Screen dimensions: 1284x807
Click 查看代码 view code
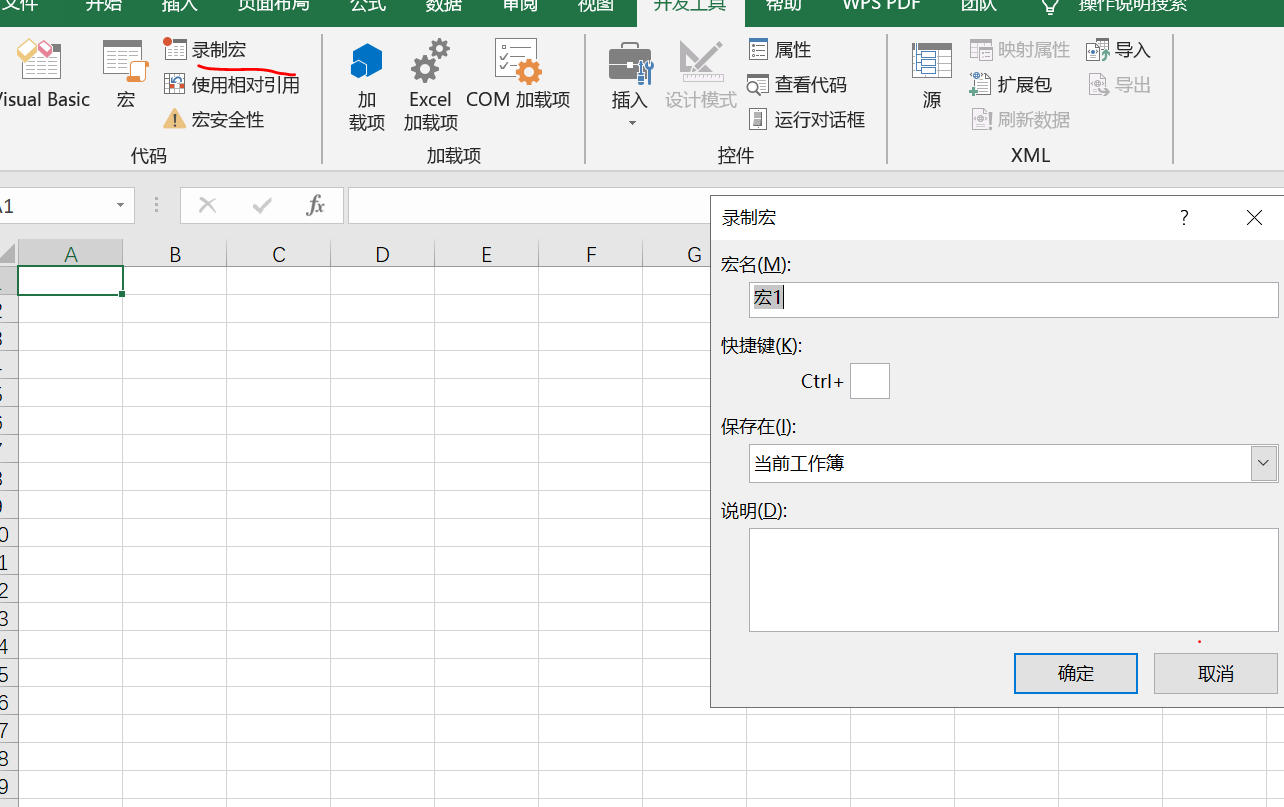797,85
